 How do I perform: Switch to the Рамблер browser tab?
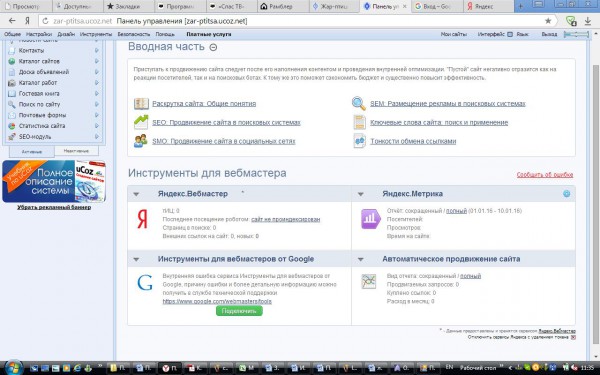[282, 6]
